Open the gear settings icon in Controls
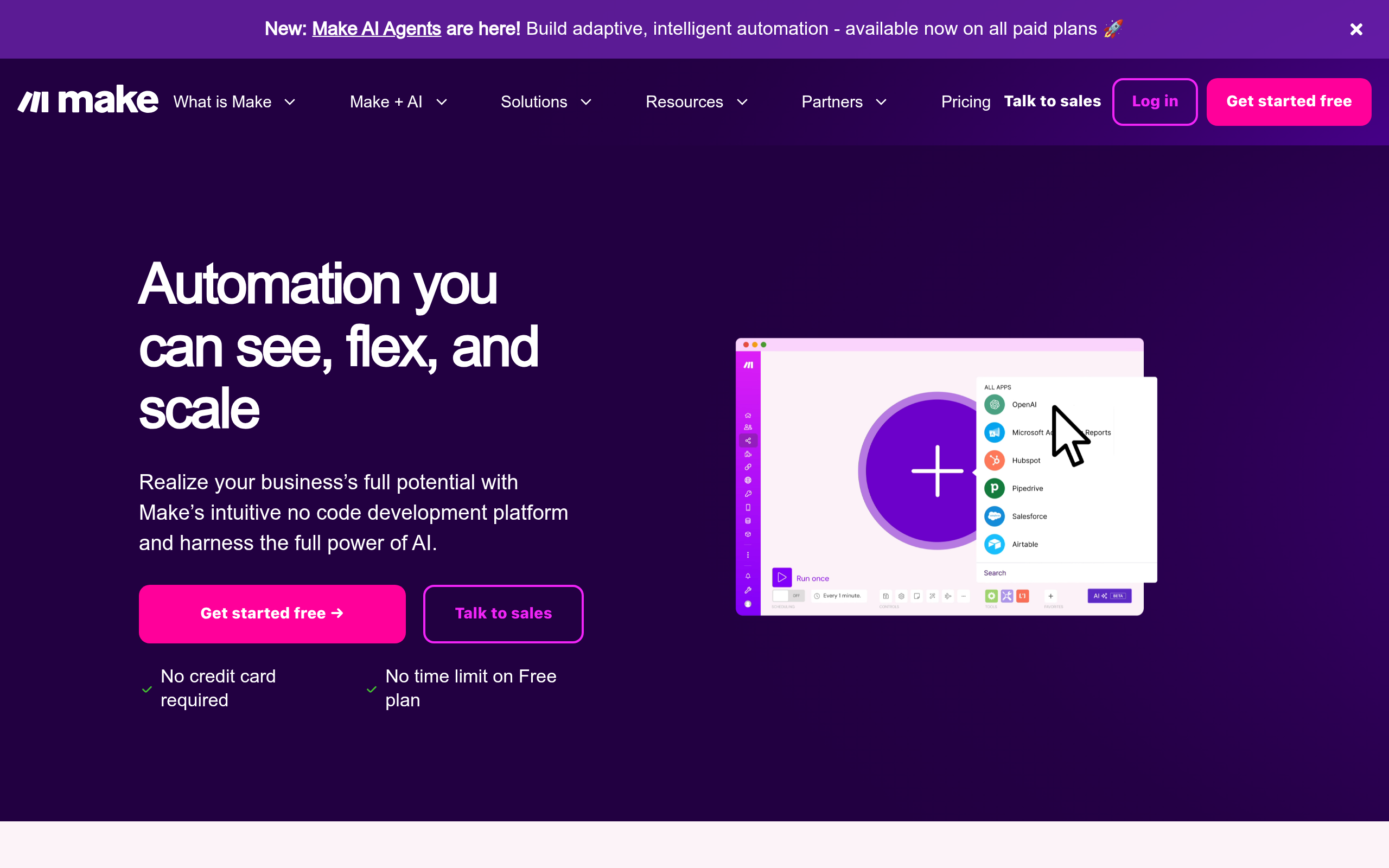This screenshot has width=1389, height=868. [x=901, y=596]
